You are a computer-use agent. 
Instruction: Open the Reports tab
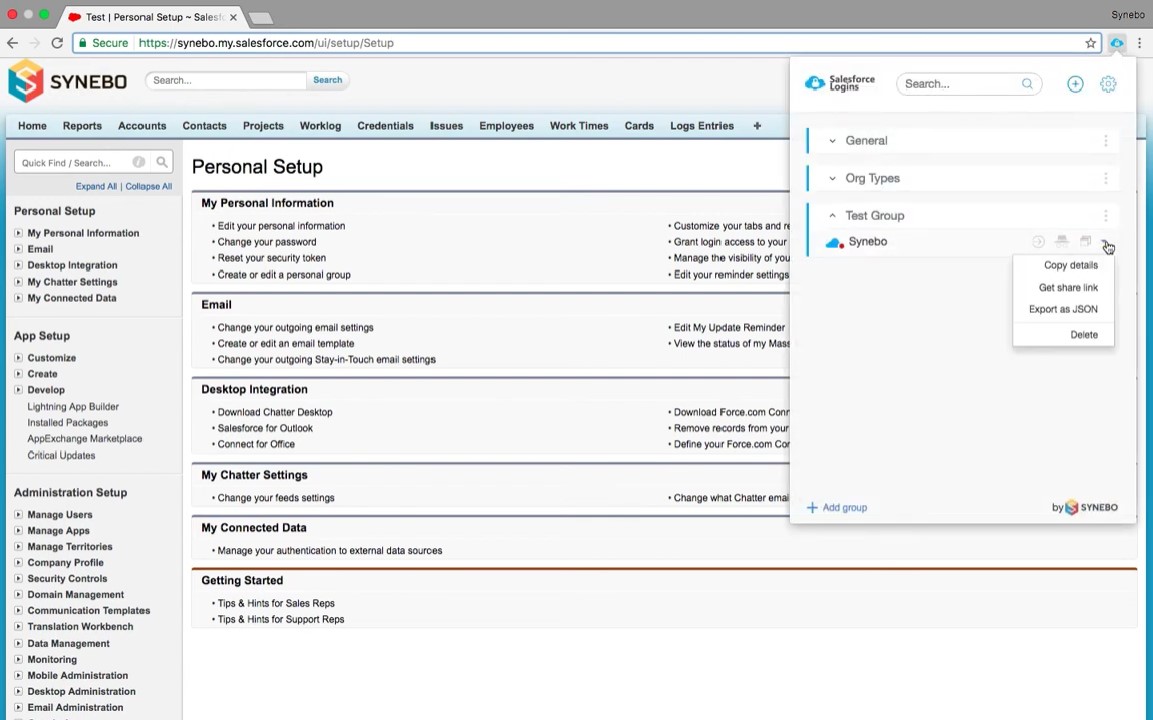pos(82,126)
